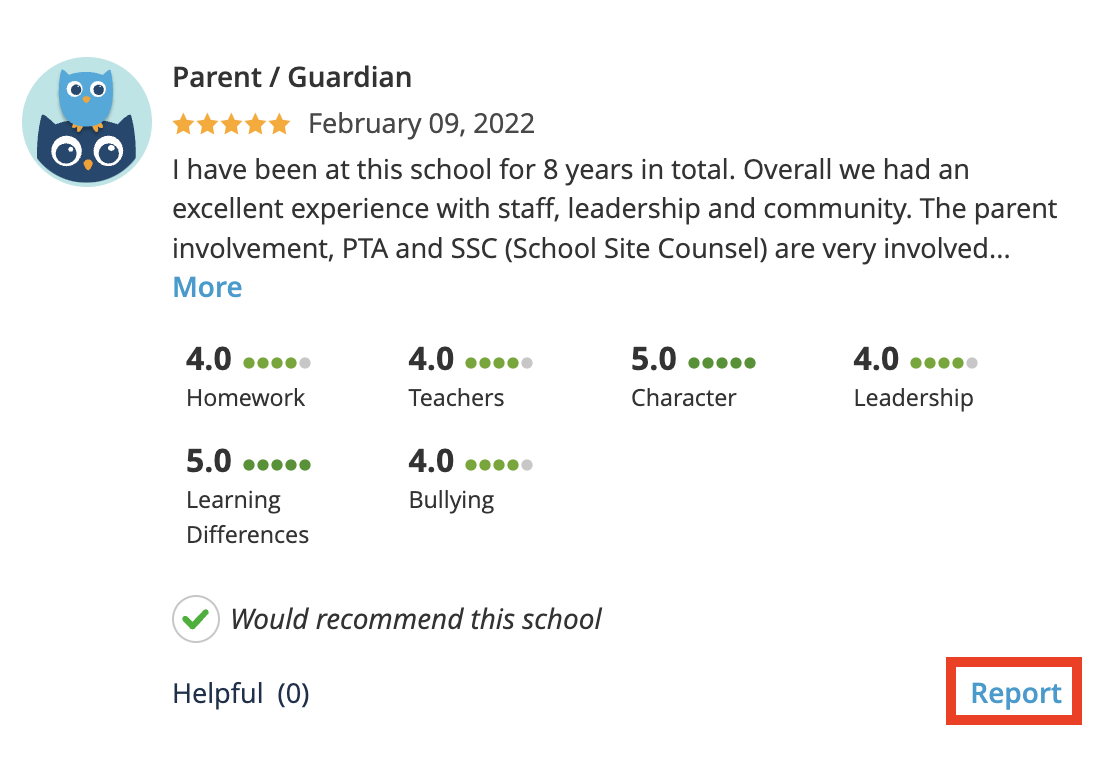Click the Character 5.0 score
The width and height of the screenshot is (1104, 760).
click(x=654, y=360)
